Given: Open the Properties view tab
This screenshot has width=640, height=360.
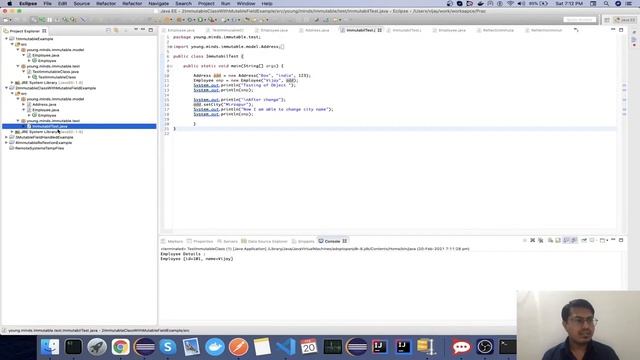Looking at the screenshot, I should click(200, 241).
